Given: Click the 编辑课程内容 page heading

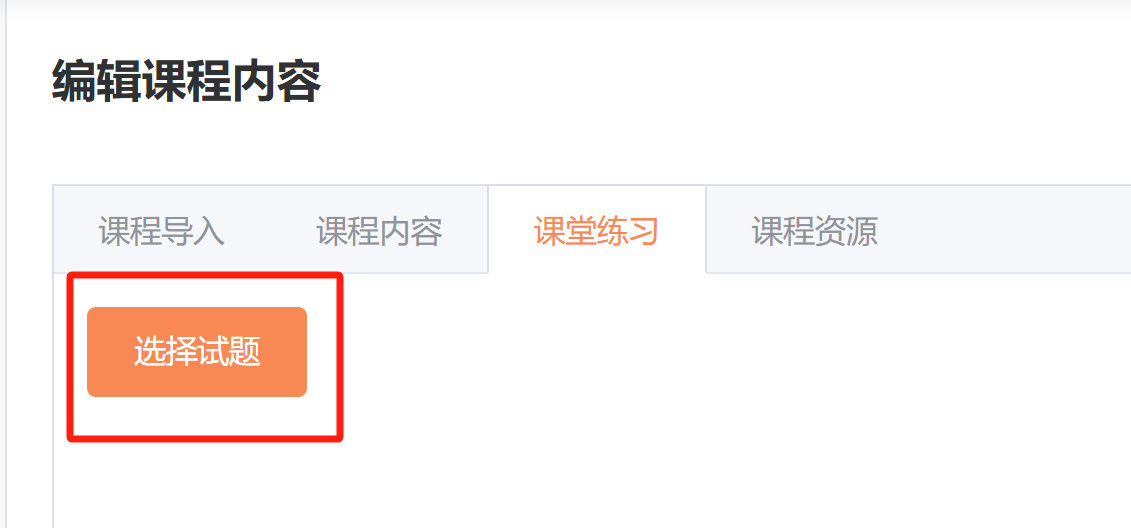Looking at the screenshot, I should [187, 82].
